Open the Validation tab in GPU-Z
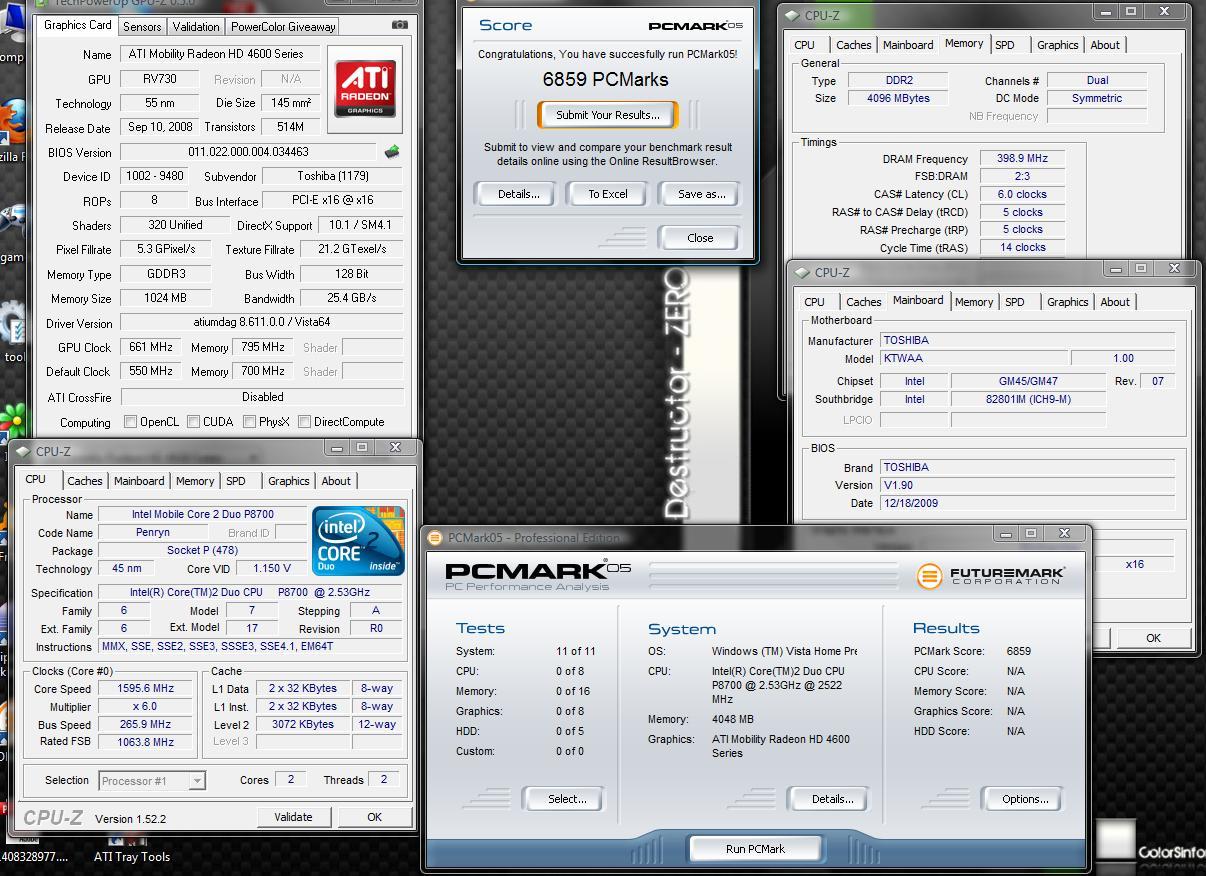 click(196, 27)
